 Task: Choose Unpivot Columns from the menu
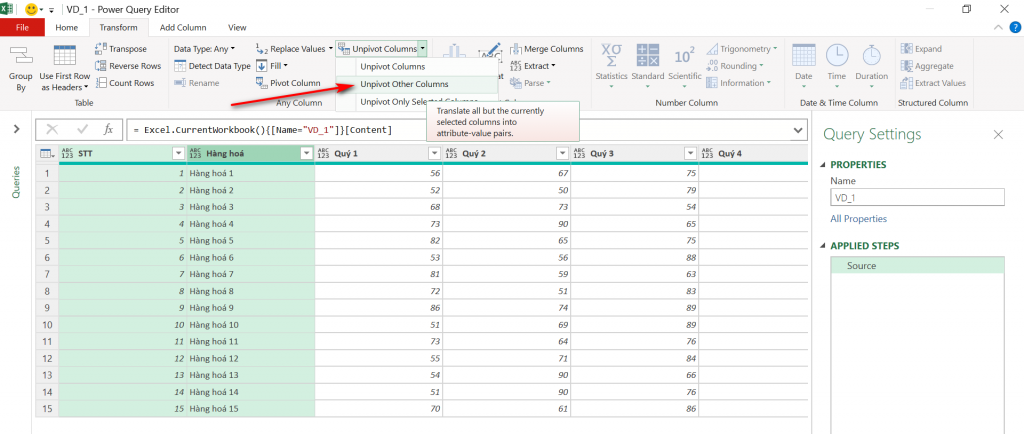click(417, 67)
